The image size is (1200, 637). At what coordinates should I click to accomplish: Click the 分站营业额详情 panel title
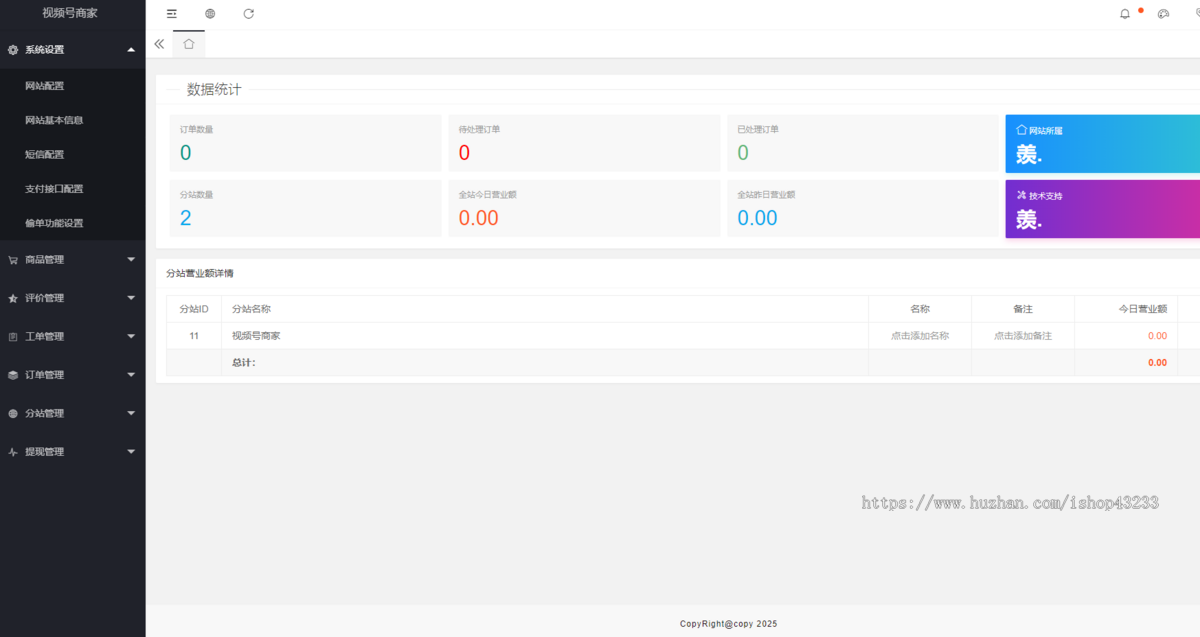[200, 273]
